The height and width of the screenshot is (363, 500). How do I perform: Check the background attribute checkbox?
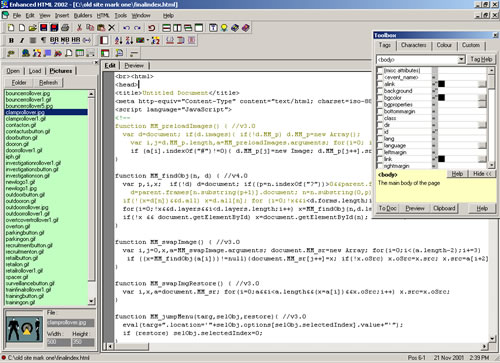tap(380, 91)
